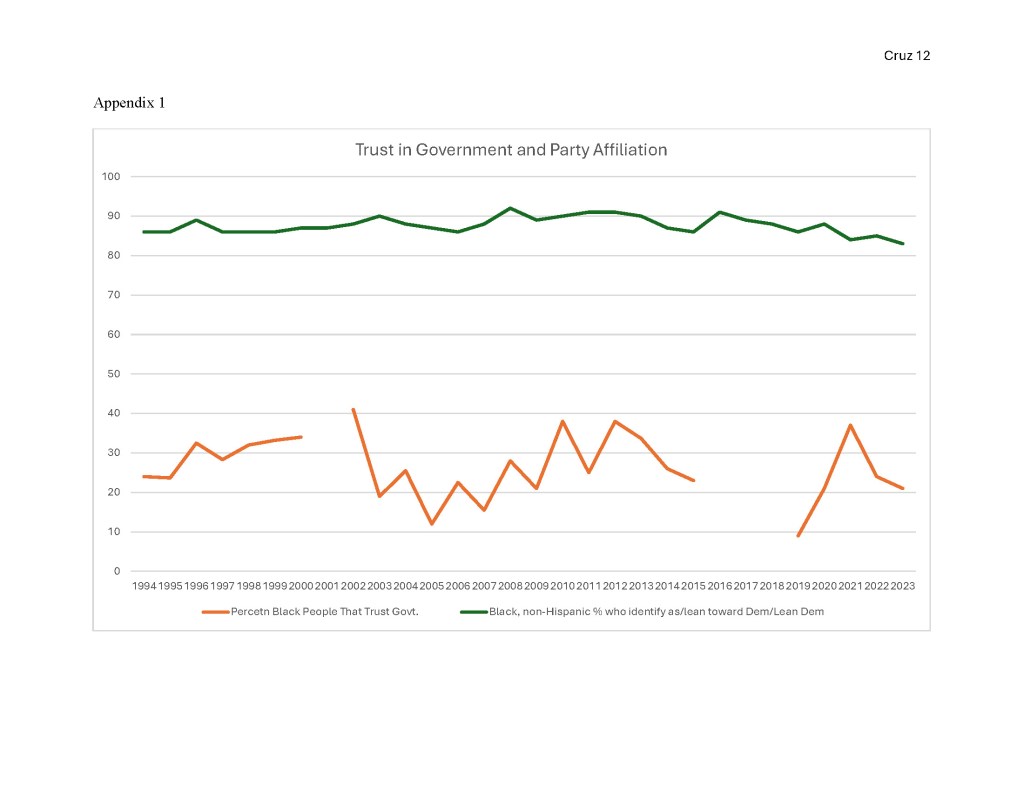The height and width of the screenshot is (791, 1024).
Task: Click the 2016 label on the x-axis
Action: point(720,585)
